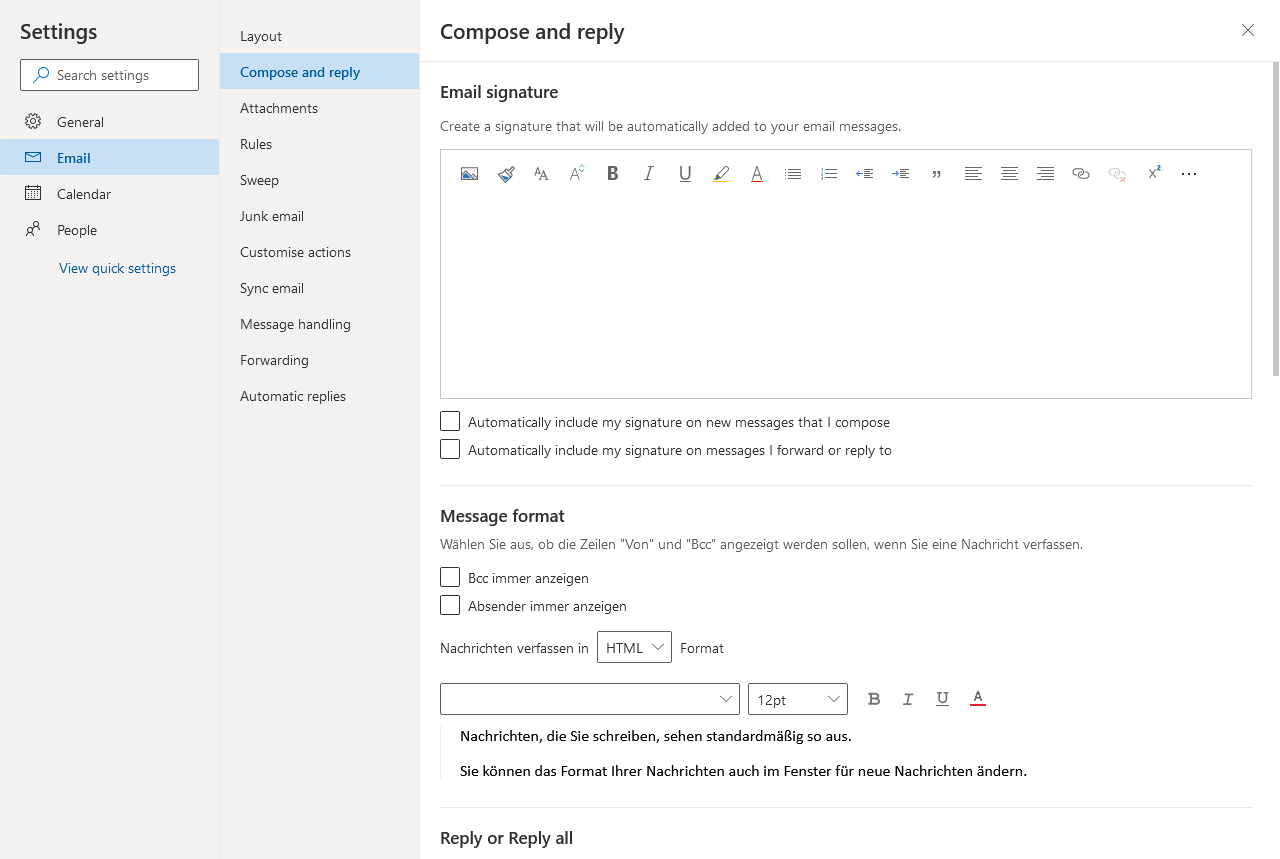Open View quick settings
Viewport: 1280px width, 859px height.
coord(117,268)
